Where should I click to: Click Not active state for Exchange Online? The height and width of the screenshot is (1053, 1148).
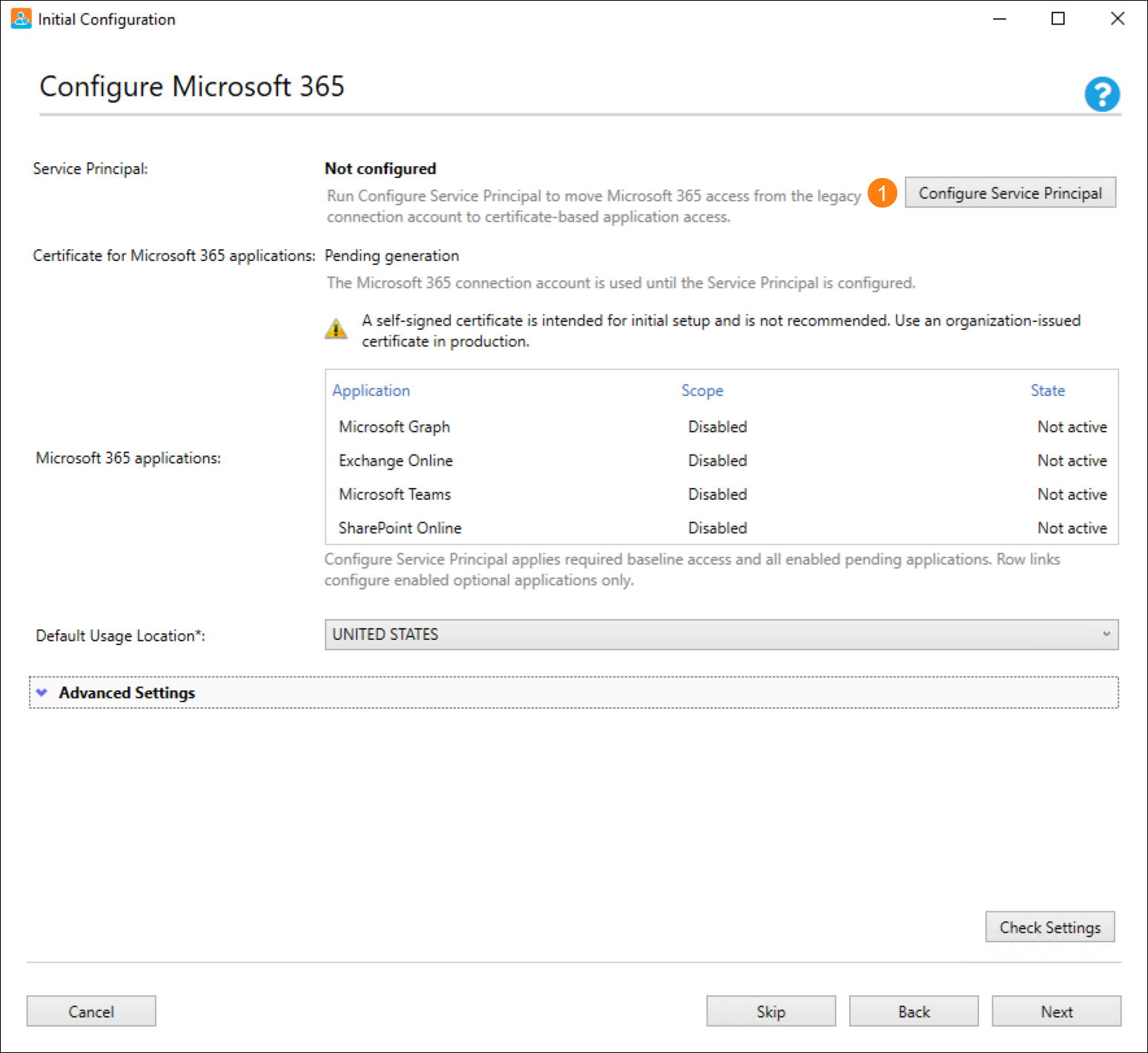(1072, 461)
